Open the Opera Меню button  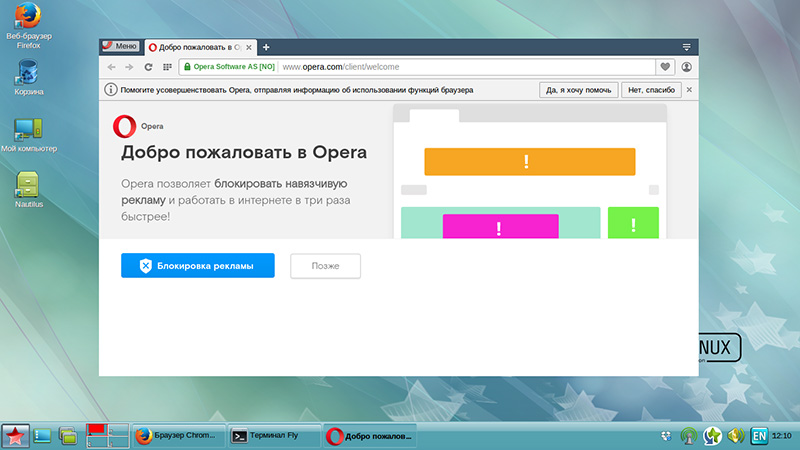point(120,46)
